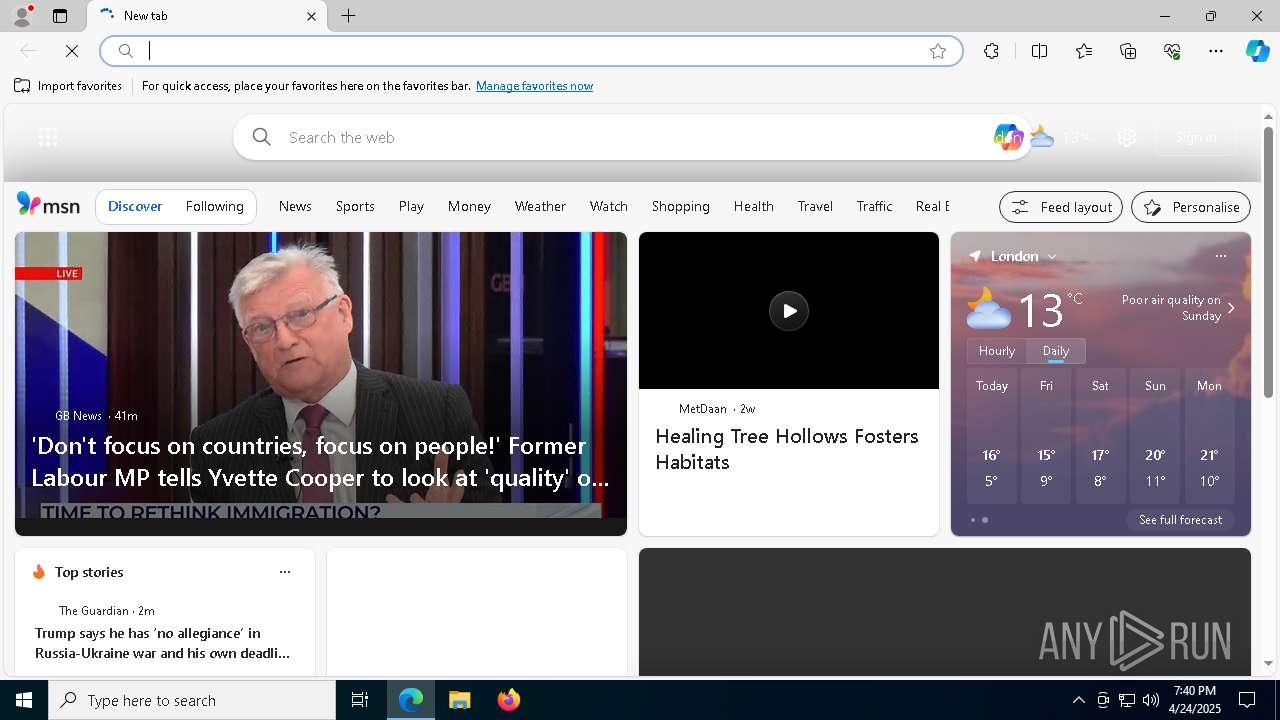Open Task View in taskbar
The height and width of the screenshot is (720, 1280).
click(360, 700)
